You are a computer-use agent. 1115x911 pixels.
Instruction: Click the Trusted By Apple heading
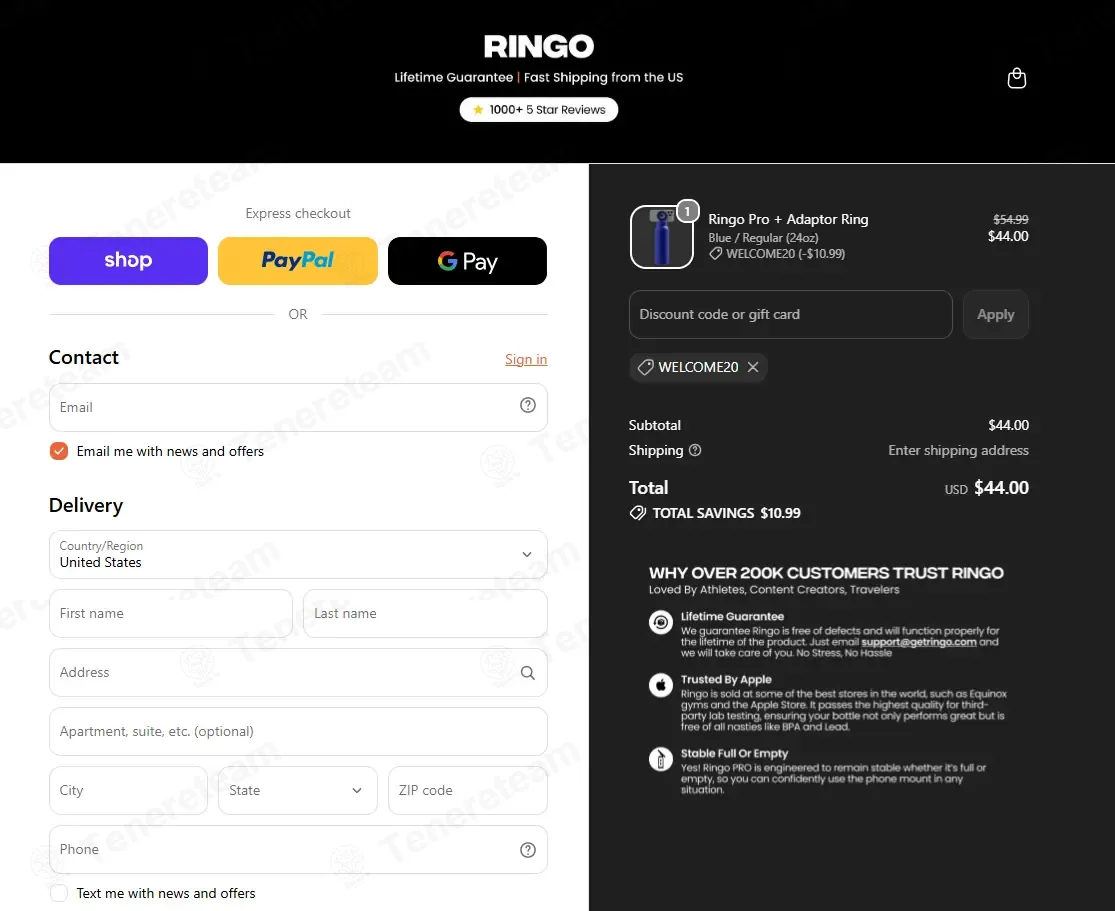726,679
